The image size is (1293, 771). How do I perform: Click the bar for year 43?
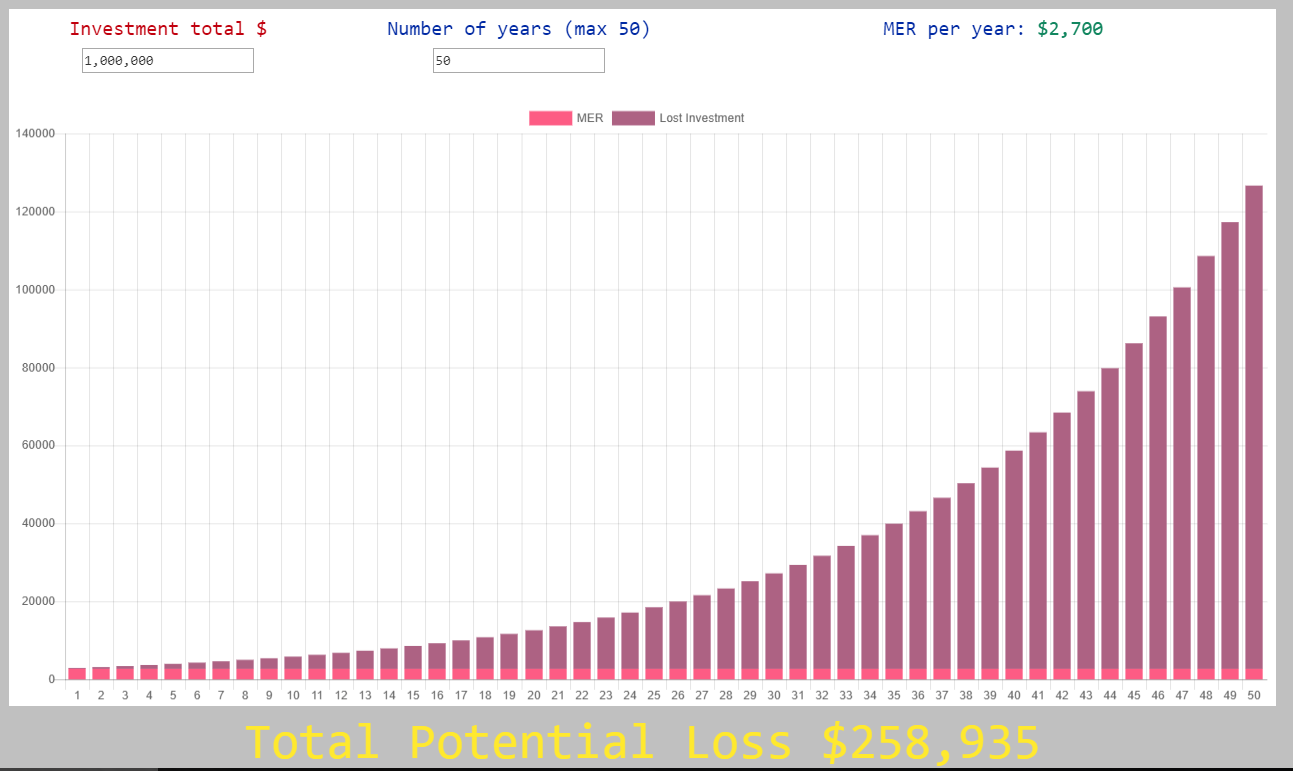(x=1086, y=535)
